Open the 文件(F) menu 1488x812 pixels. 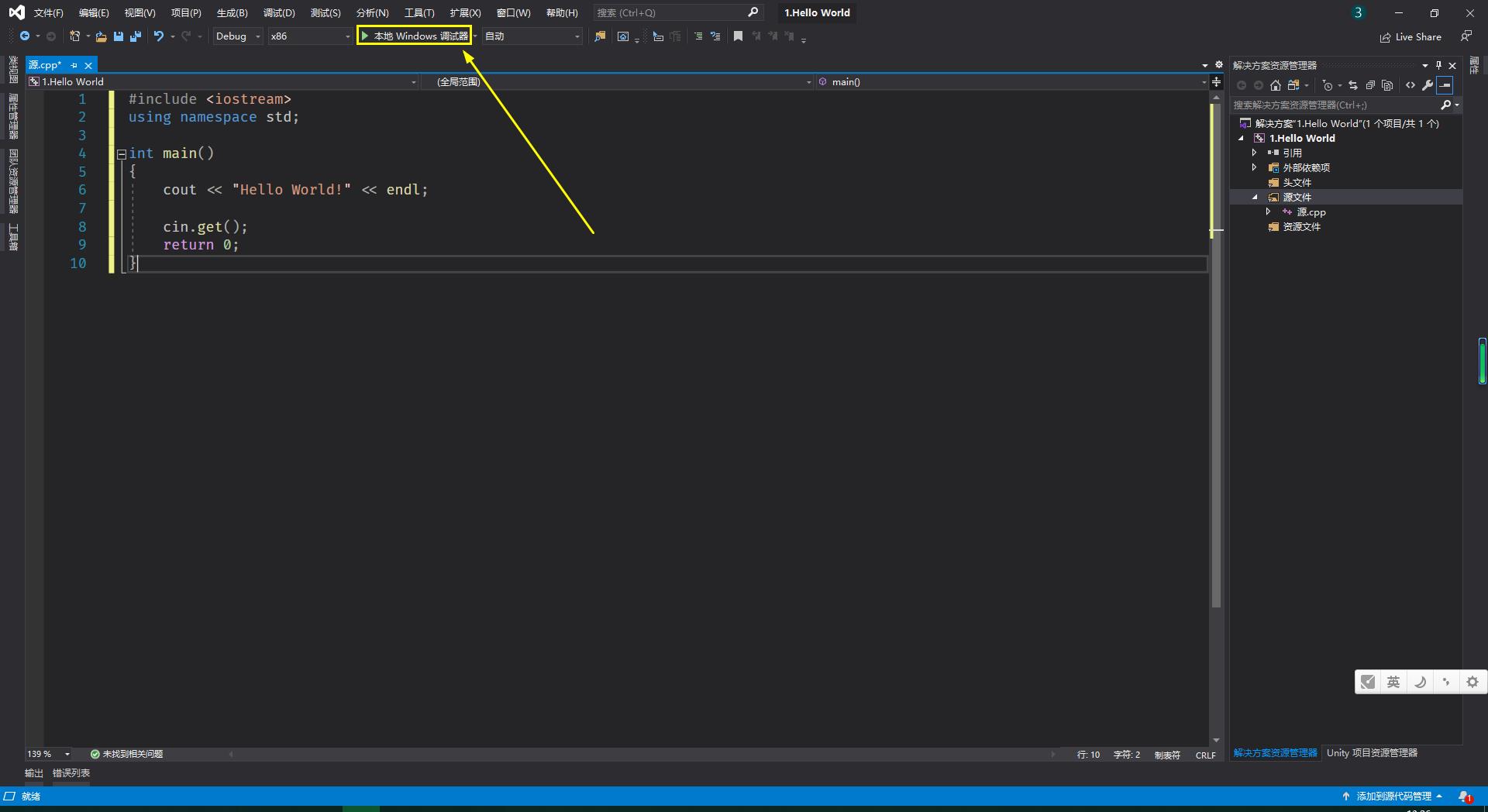pyautogui.click(x=48, y=12)
